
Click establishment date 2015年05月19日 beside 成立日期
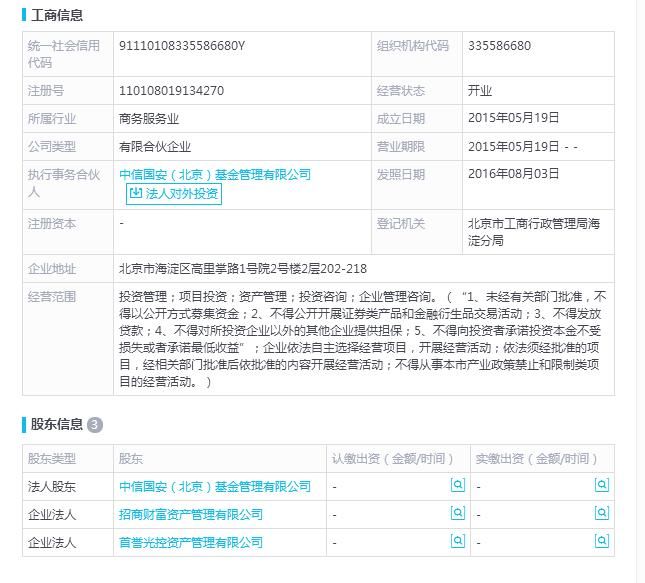513,118
